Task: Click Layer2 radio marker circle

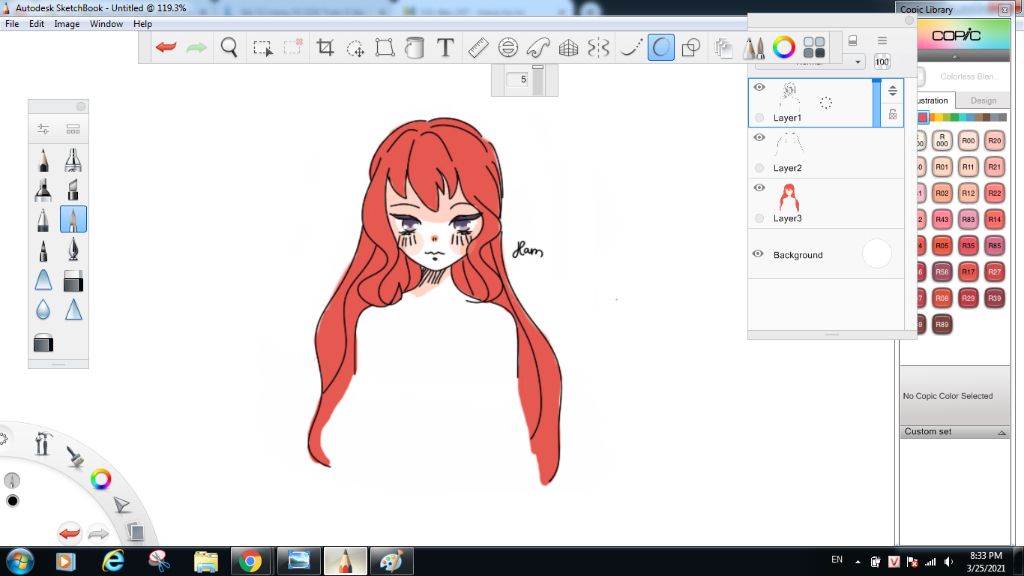Action: coord(759,168)
